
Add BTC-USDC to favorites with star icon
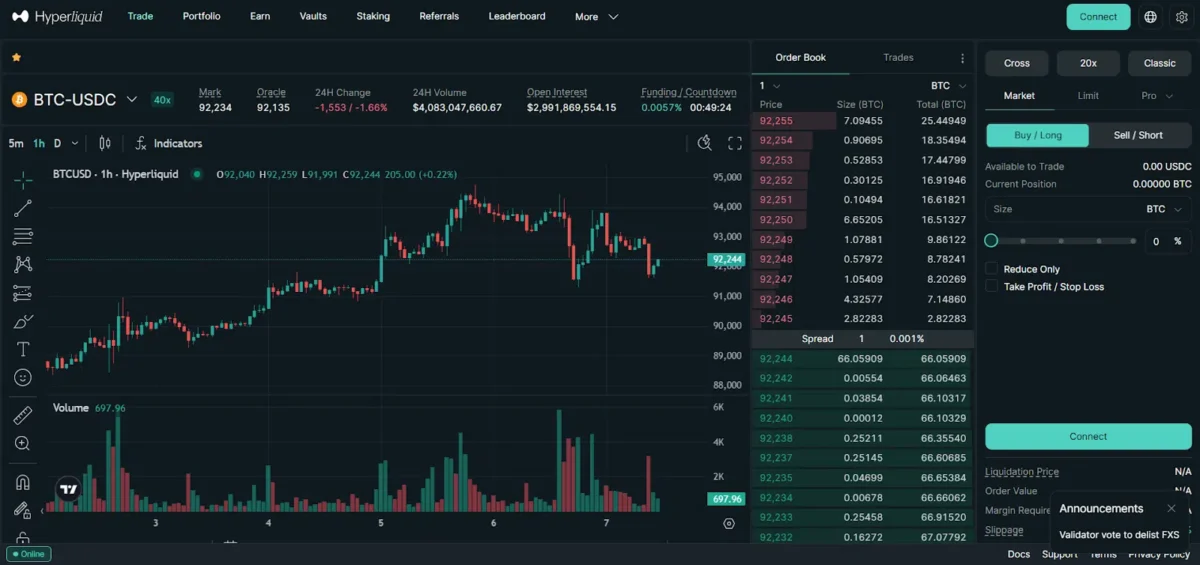pyautogui.click(x=16, y=58)
